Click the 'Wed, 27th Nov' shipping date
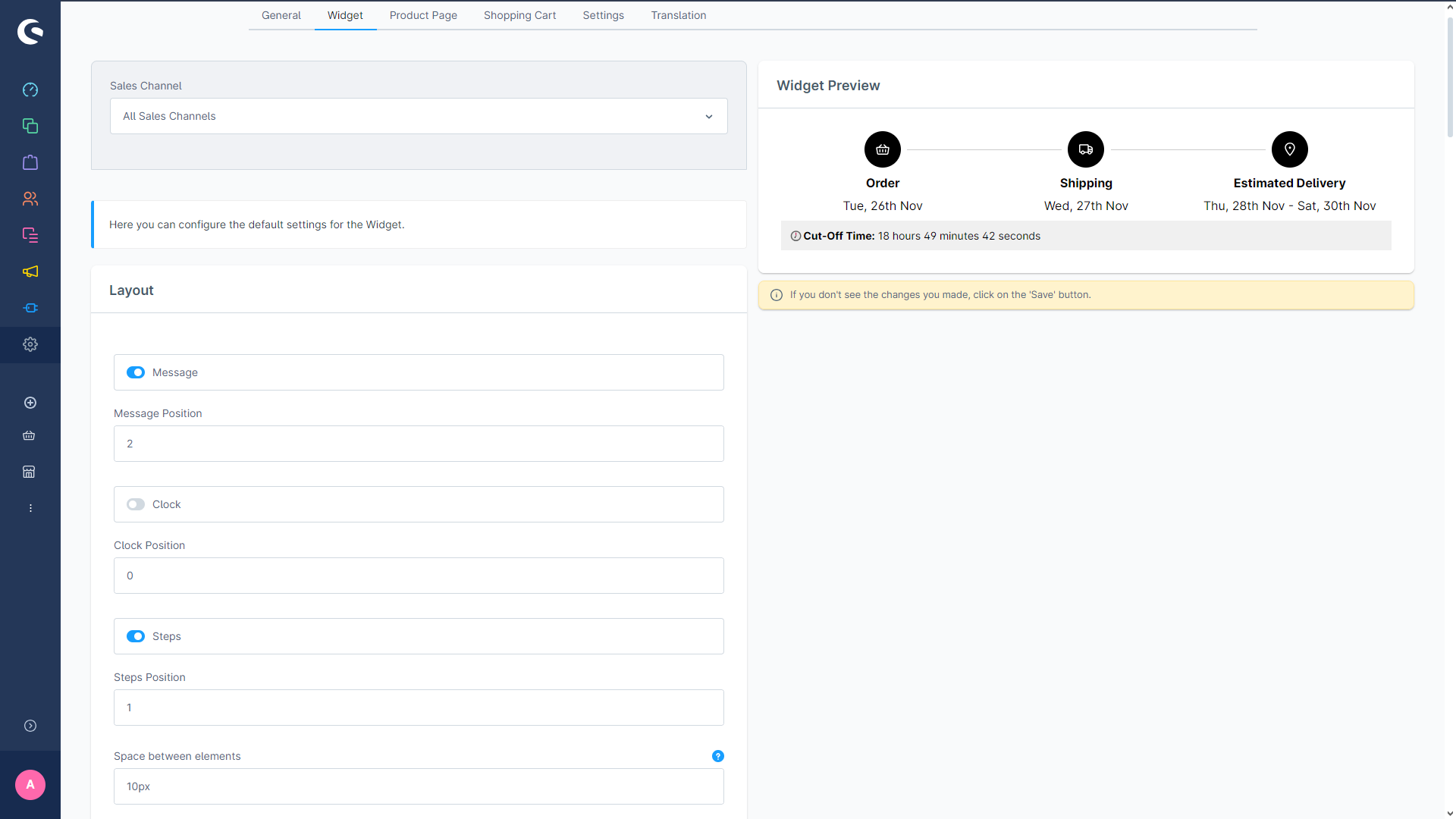The width and height of the screenshot is (1456, 819). pos(1086,206)
